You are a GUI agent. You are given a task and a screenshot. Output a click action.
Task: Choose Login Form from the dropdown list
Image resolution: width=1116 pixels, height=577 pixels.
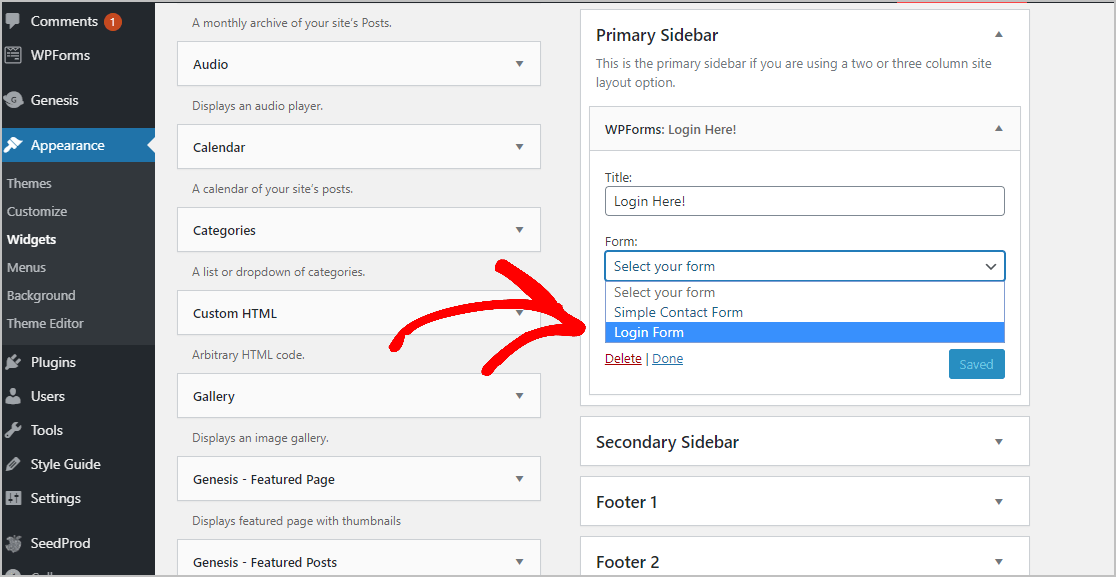click(x=804, y=332)
